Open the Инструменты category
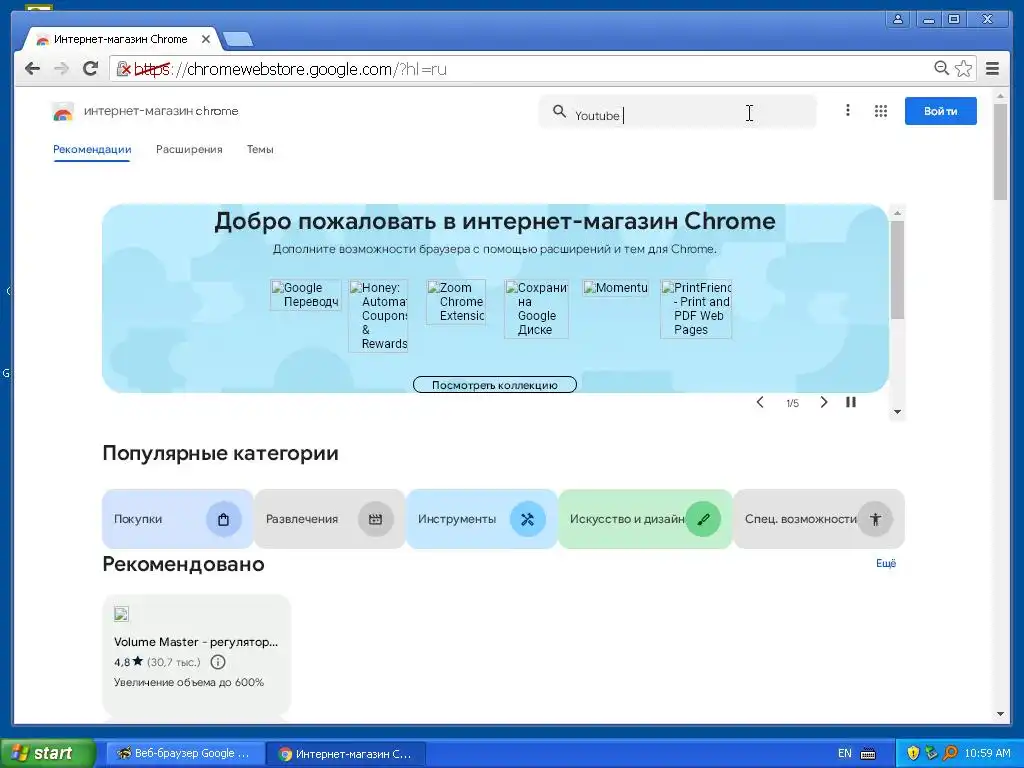Viewport: 1024px width, 768px height. coord(482,519)
